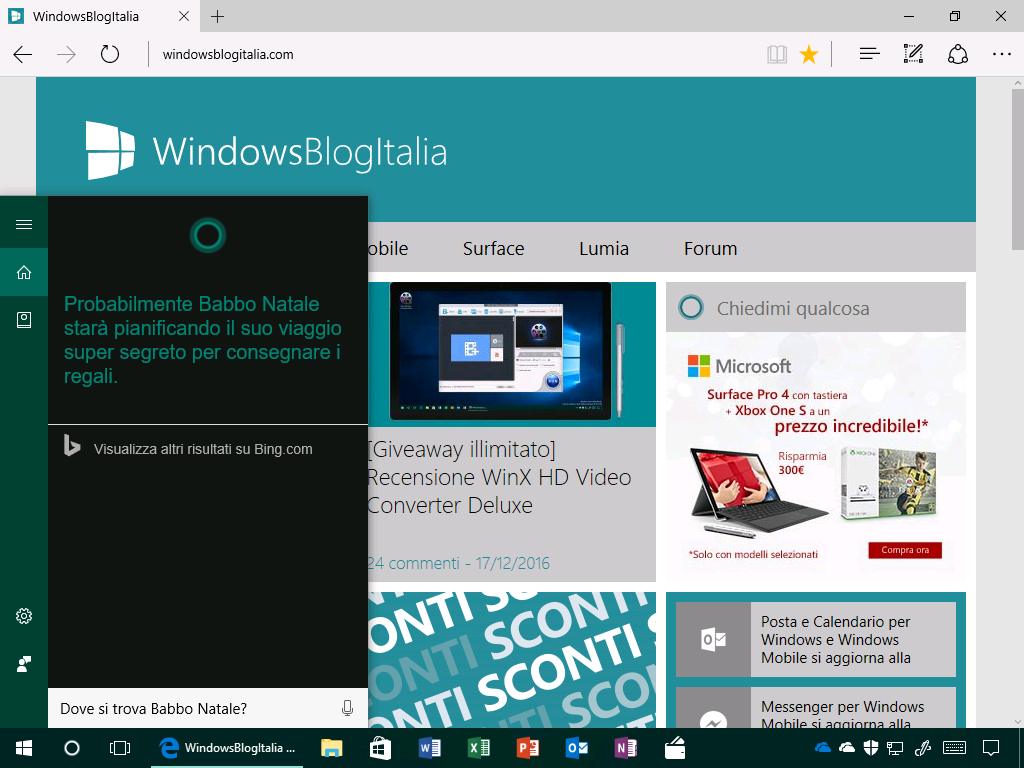The image size is (1024, 768).
Task: Open Windows Ink Workspace in the tray
Action: pos(923,748)
